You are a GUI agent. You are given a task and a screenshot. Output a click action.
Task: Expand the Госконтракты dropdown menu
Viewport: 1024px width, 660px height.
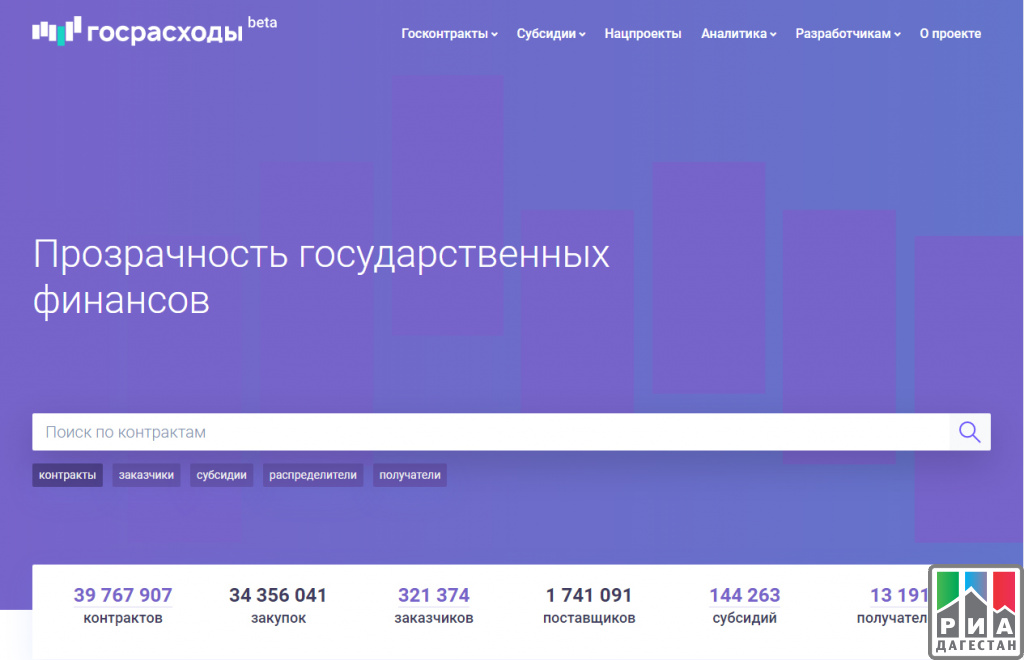pyautogui.click(x=449, y=34)
